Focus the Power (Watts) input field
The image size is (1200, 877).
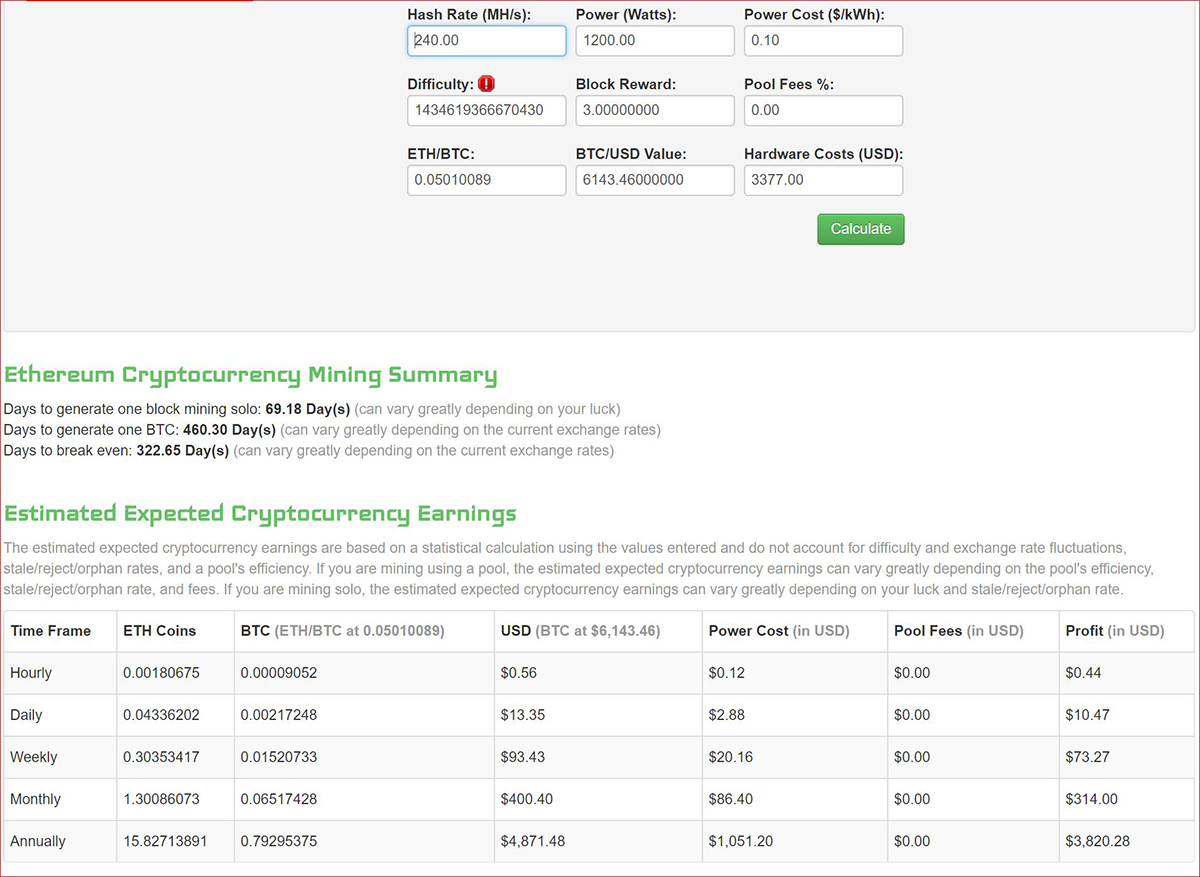[x=655, y=41]
